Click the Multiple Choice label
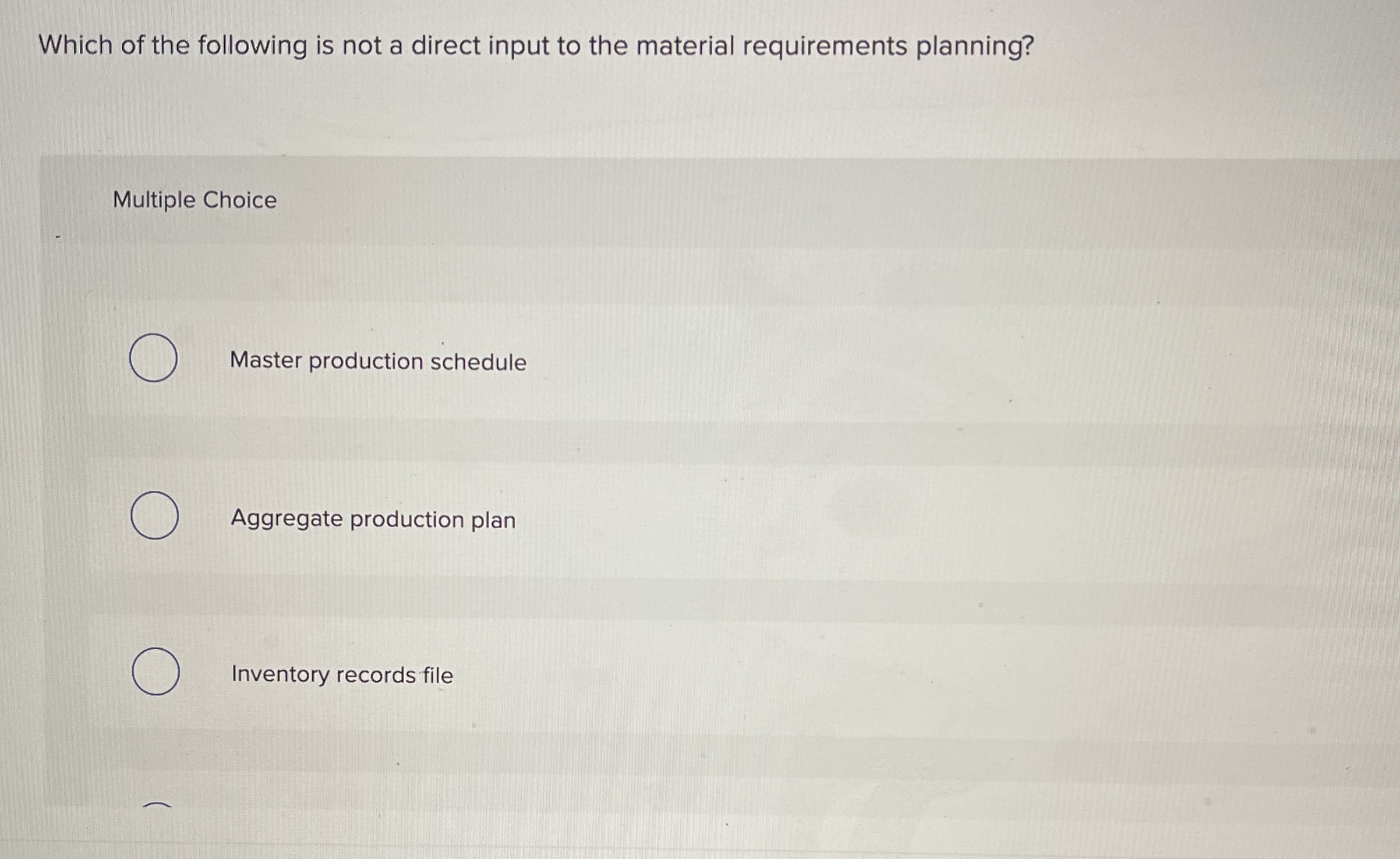The image size is (1400, 859). point(193,200)
